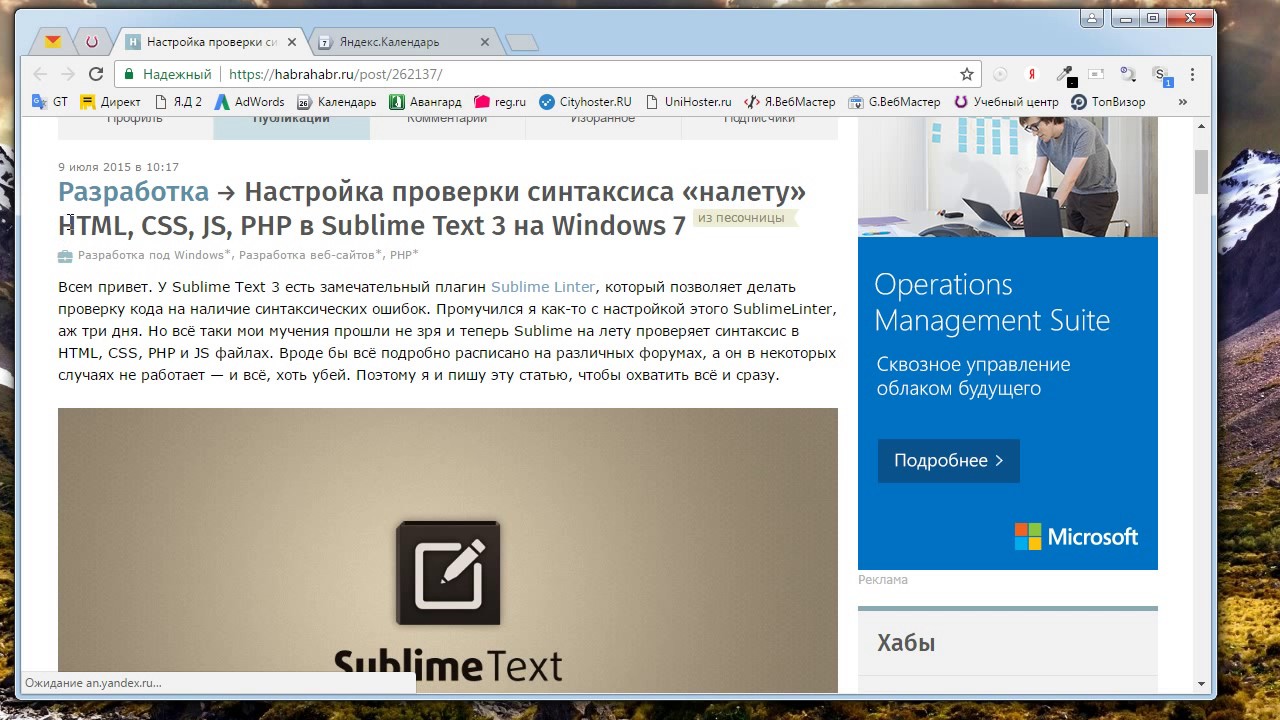The width and height of the screenshot is (1280, 720).
Task: Switch to the pinned Opera tab
Action: point(92,42)
